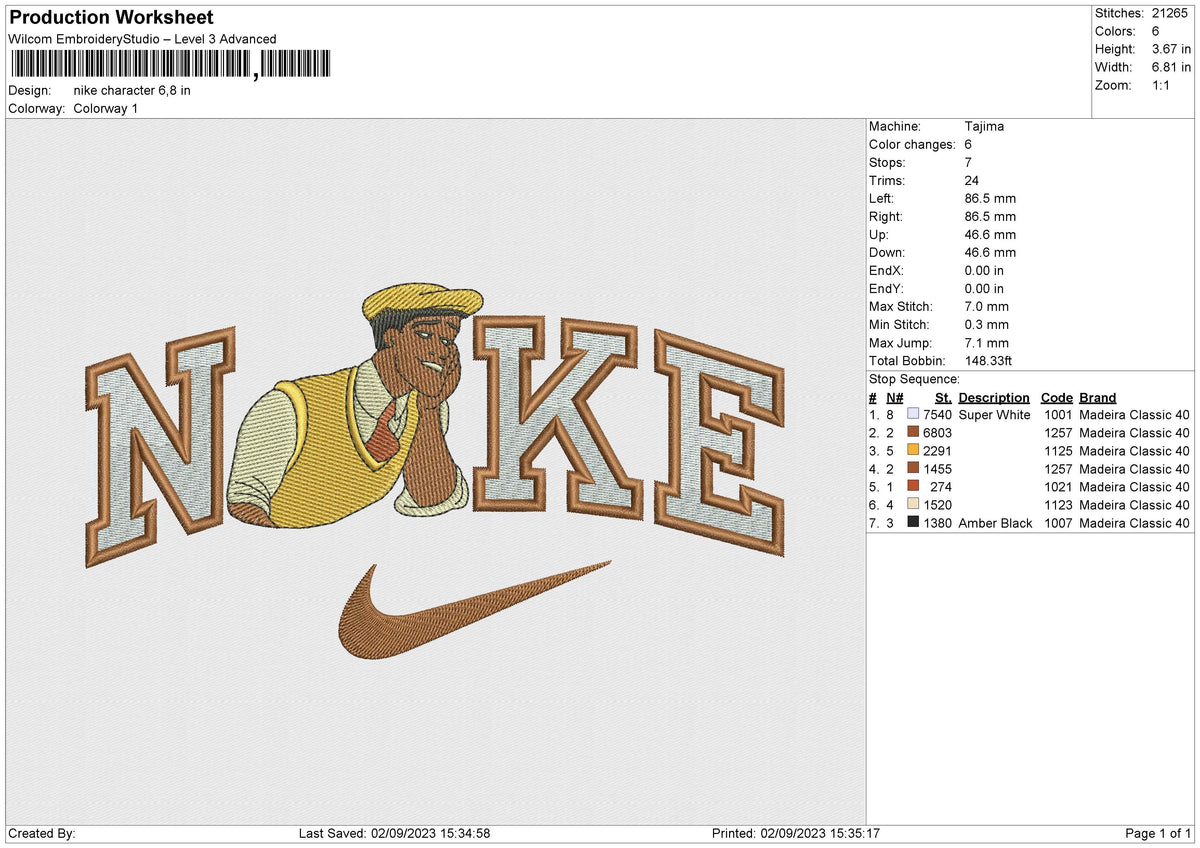Click stitch count 7540 in row 1
The image size is (1200, 848).
click(937, 414)
